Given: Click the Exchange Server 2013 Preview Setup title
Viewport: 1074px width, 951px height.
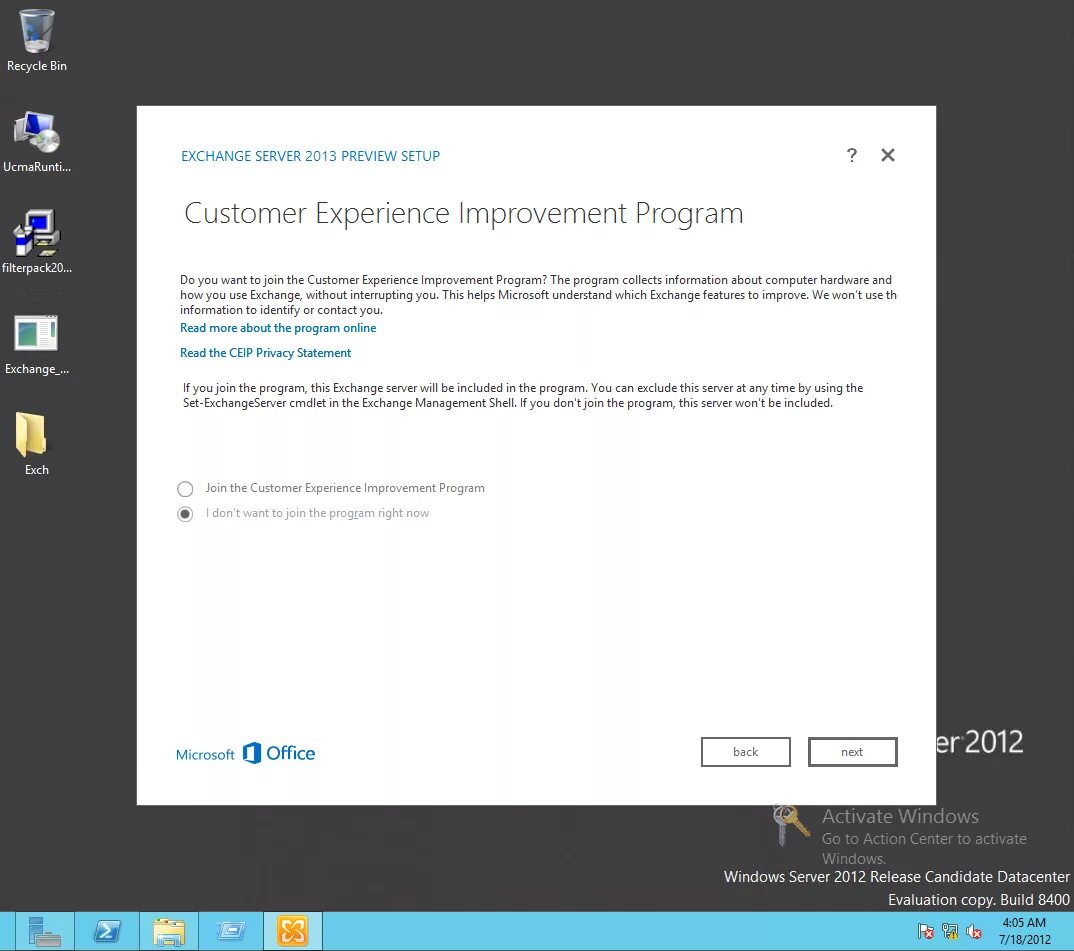Looking at the screenshot, I should coord(310,156).
